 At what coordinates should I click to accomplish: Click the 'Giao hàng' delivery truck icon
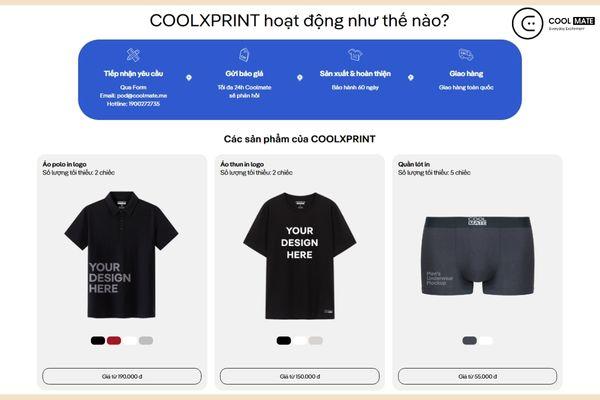(x=466, y=55)
